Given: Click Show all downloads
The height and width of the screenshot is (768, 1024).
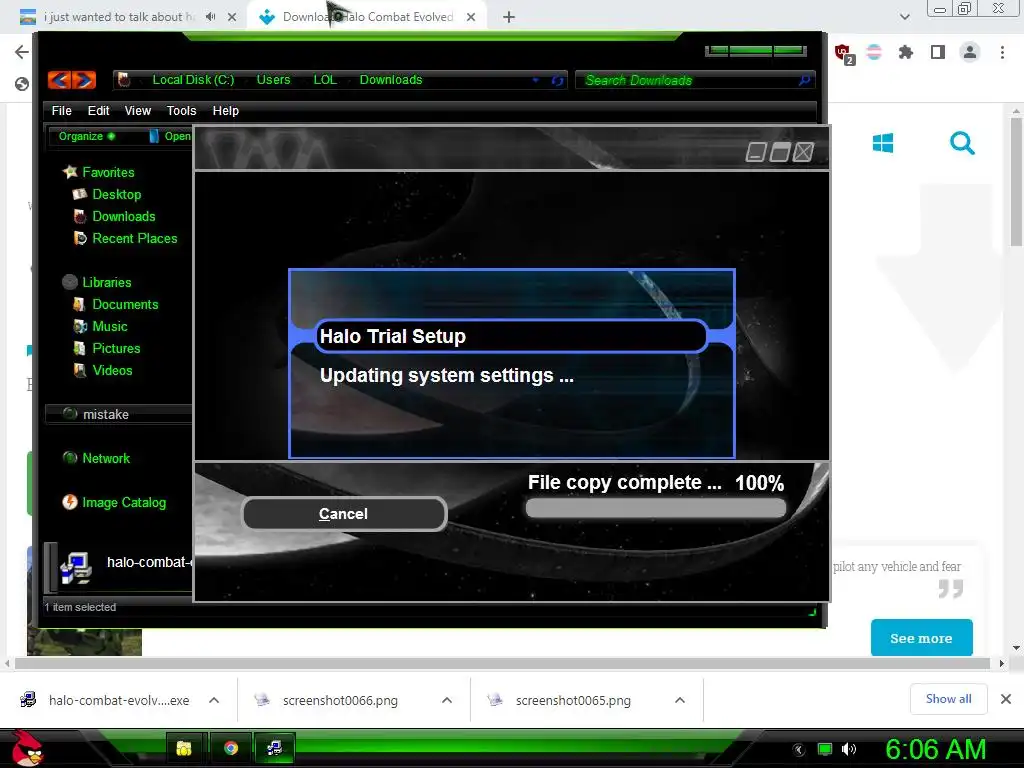Looking at the screenshot, I should [x=948, y=699].
